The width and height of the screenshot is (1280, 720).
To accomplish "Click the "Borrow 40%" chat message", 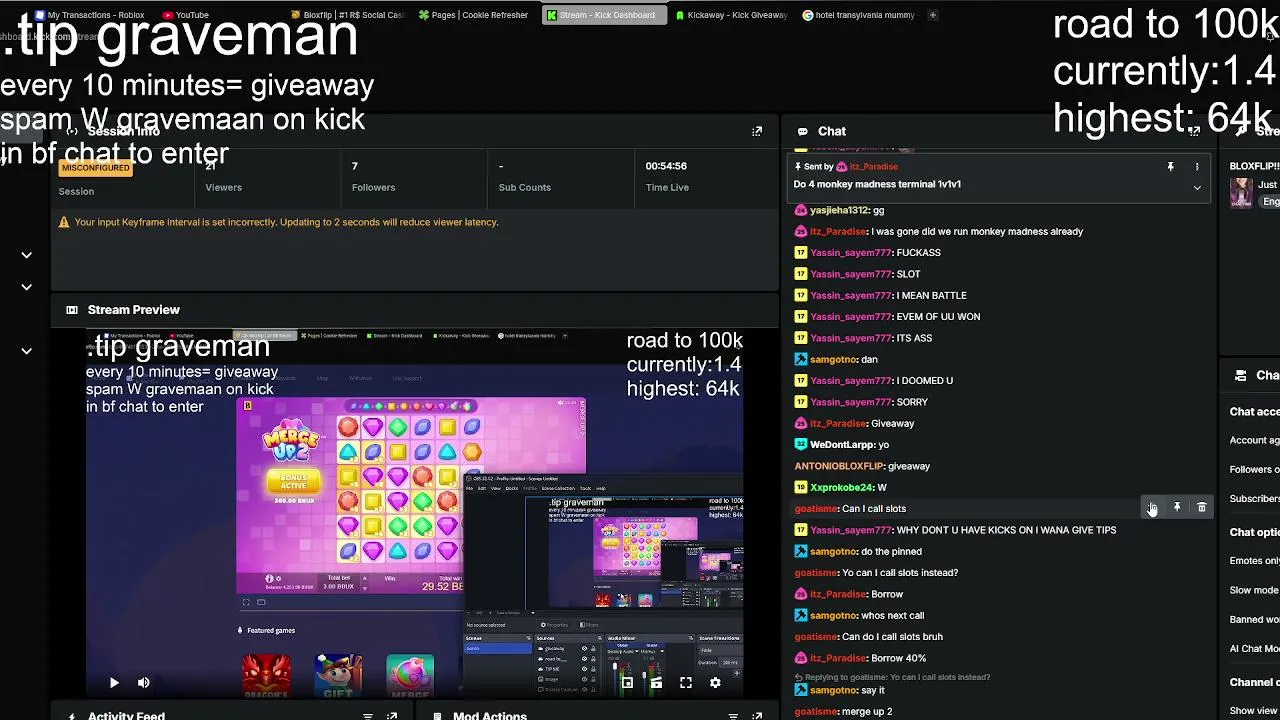I will coord(899,658).
